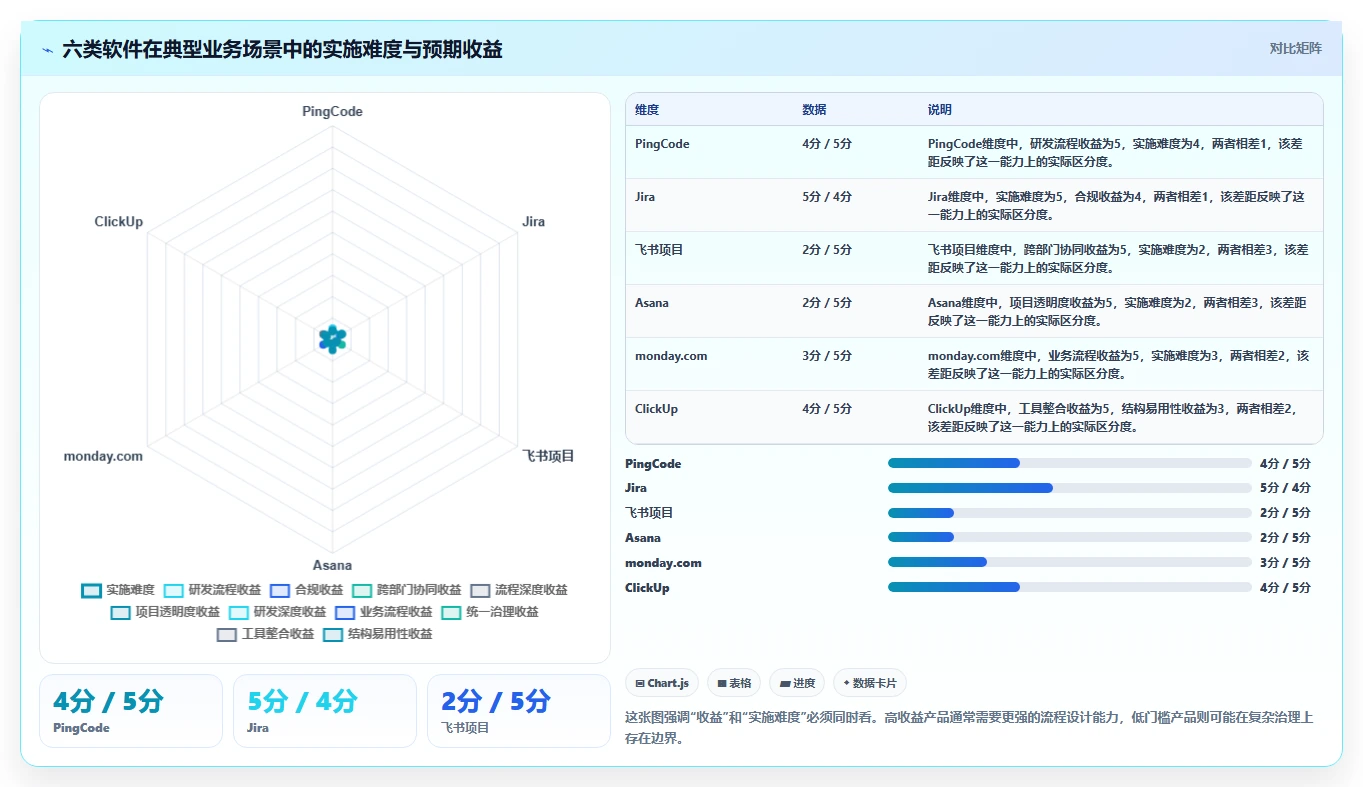Viewport: 1363px width, 787px height.
Task: Click the PingCode radar axis label
Action: point(333,112)
